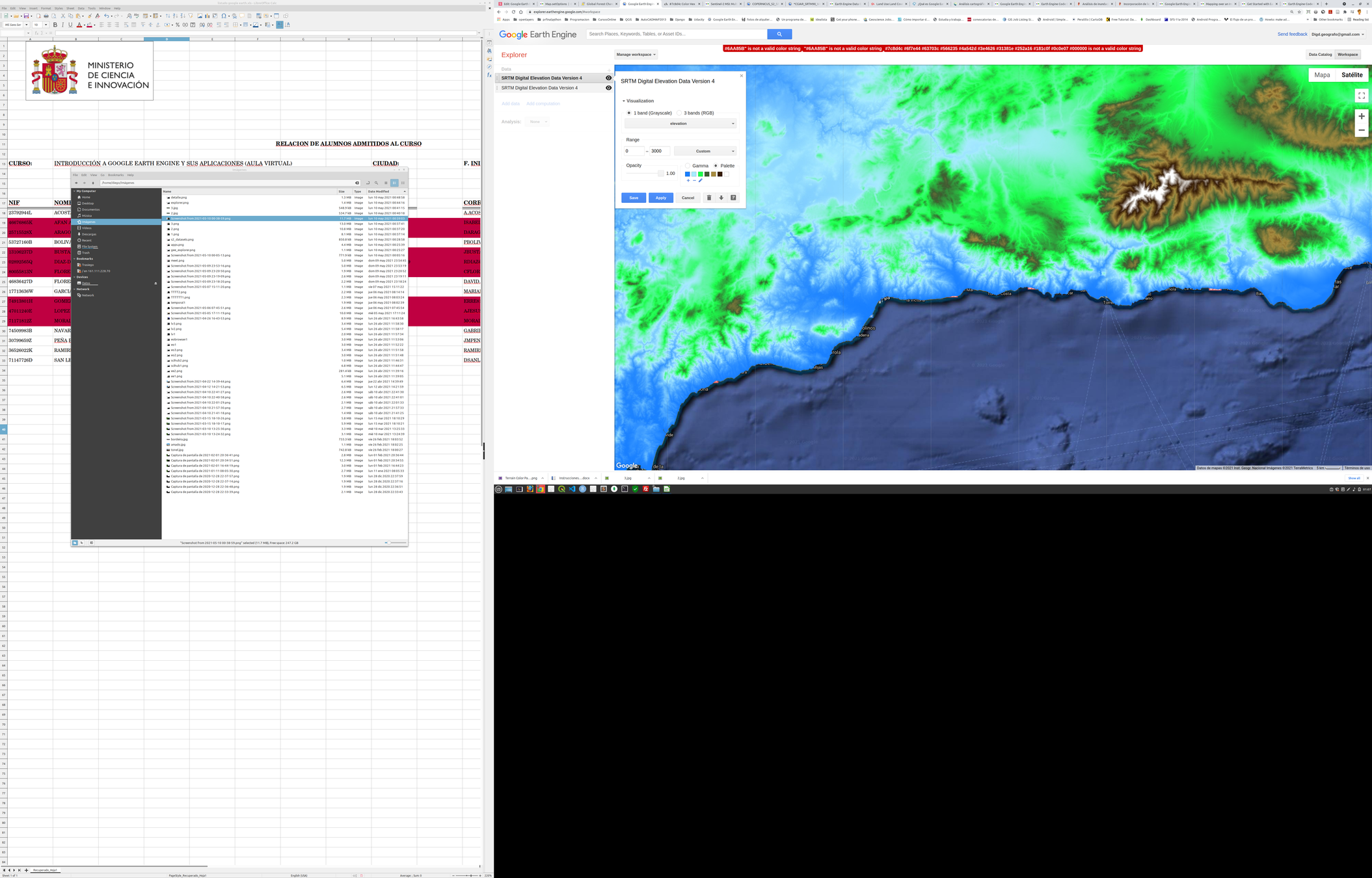Switch map to Mapa view

[1322, 75]
